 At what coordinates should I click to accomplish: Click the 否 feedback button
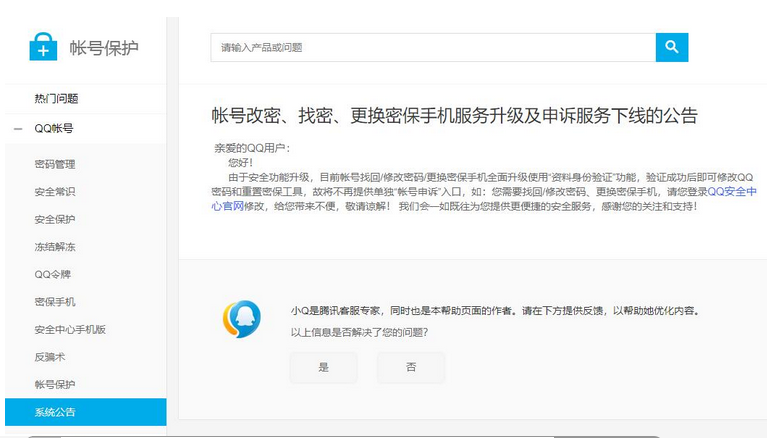pos(411,367)
